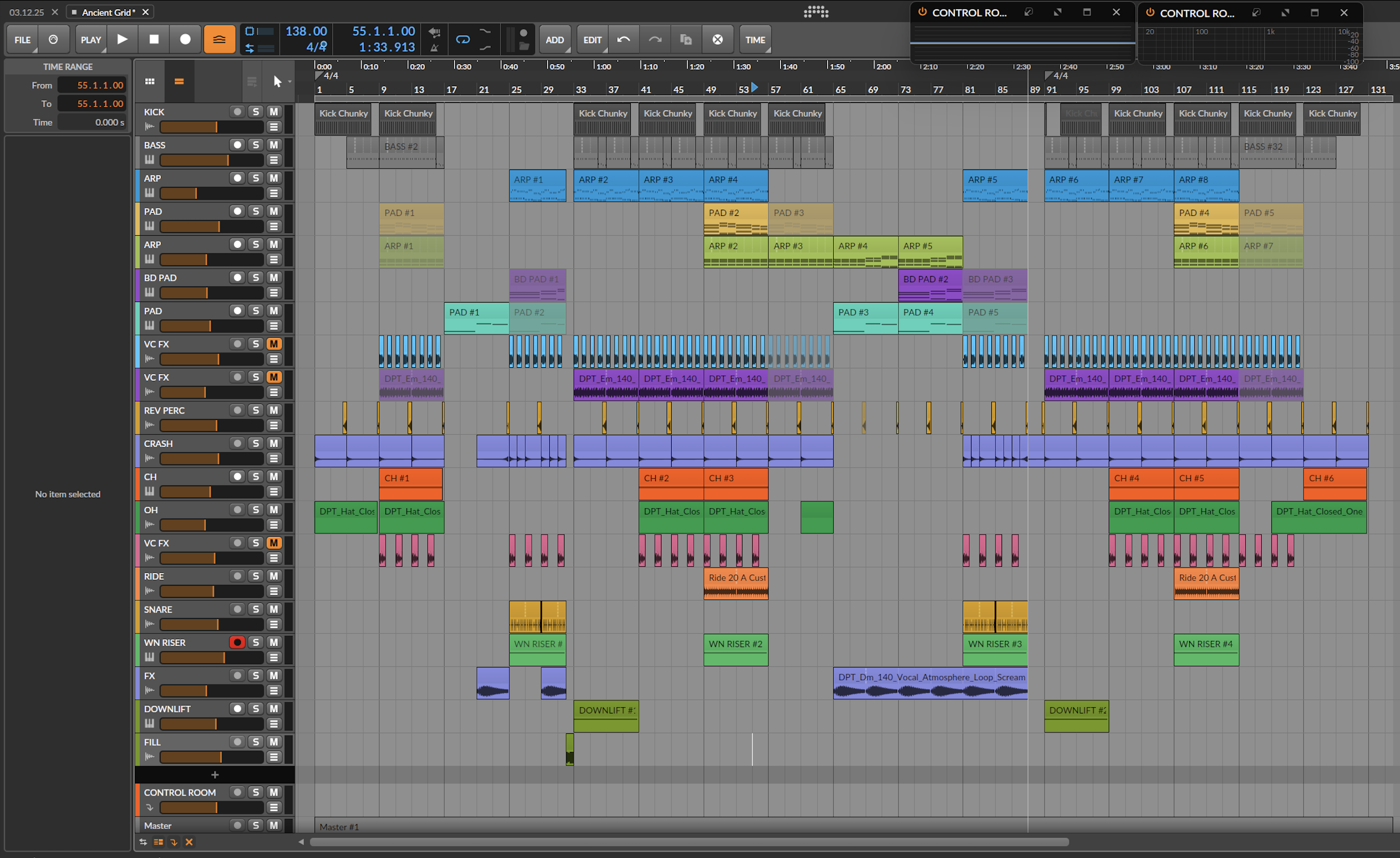The height and width of the screenshot is (858, 1400).
Task: Click the transport Play triangle icon
Action: 122,39
